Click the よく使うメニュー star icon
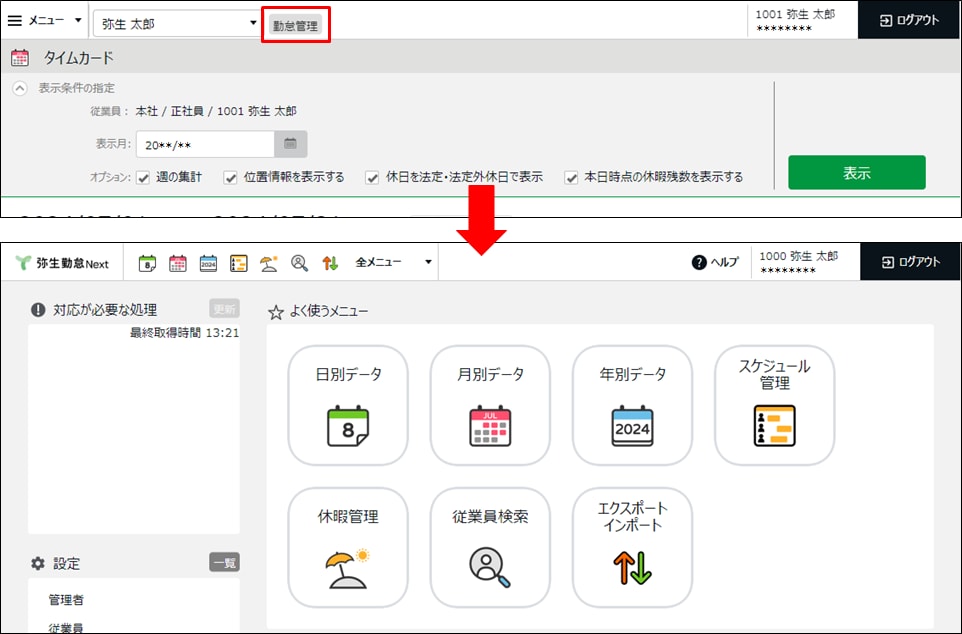Viewport: 962px width, 634px height. 276,312
